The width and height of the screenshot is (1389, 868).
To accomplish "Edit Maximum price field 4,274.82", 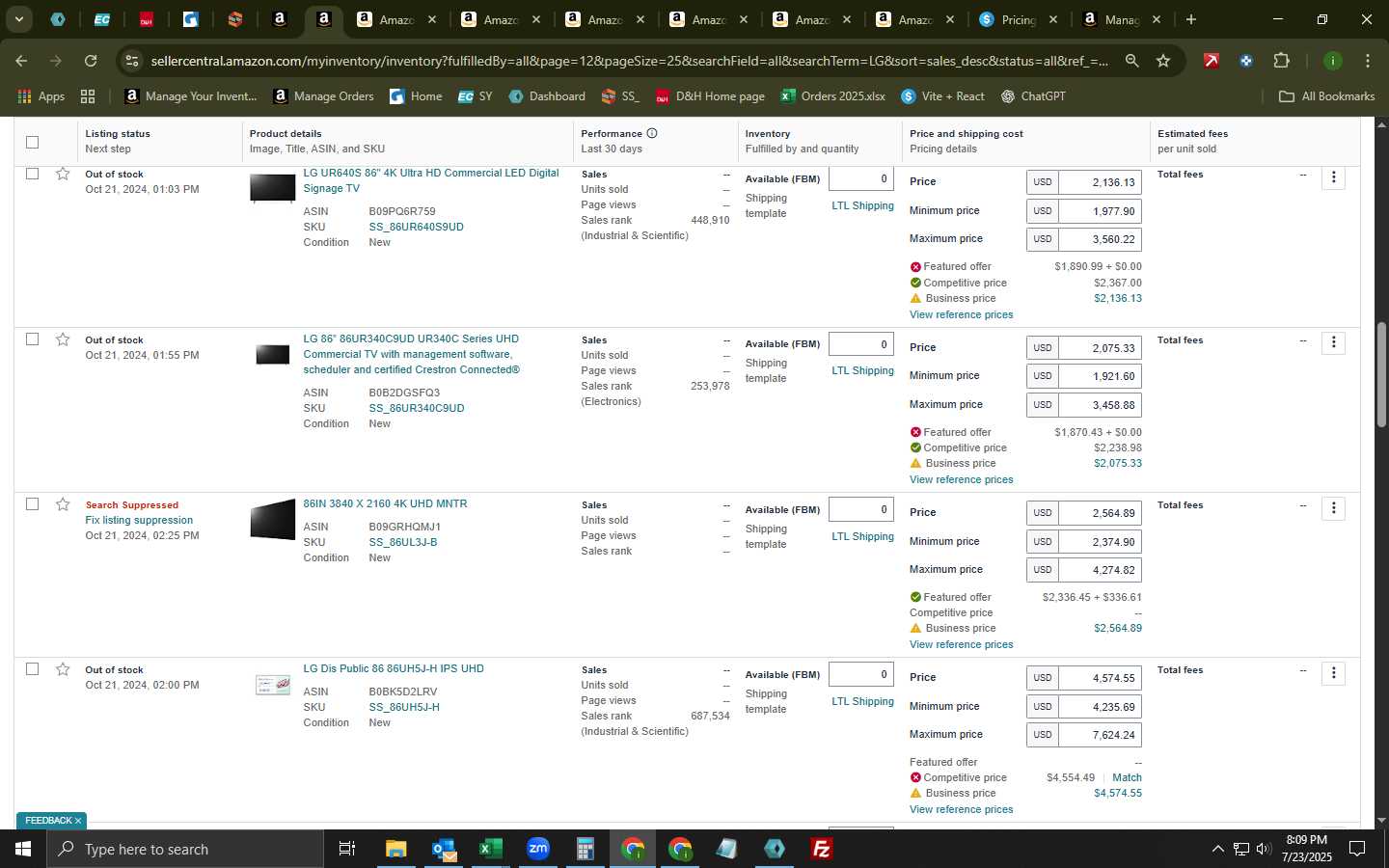I will tap(1100, 570).
